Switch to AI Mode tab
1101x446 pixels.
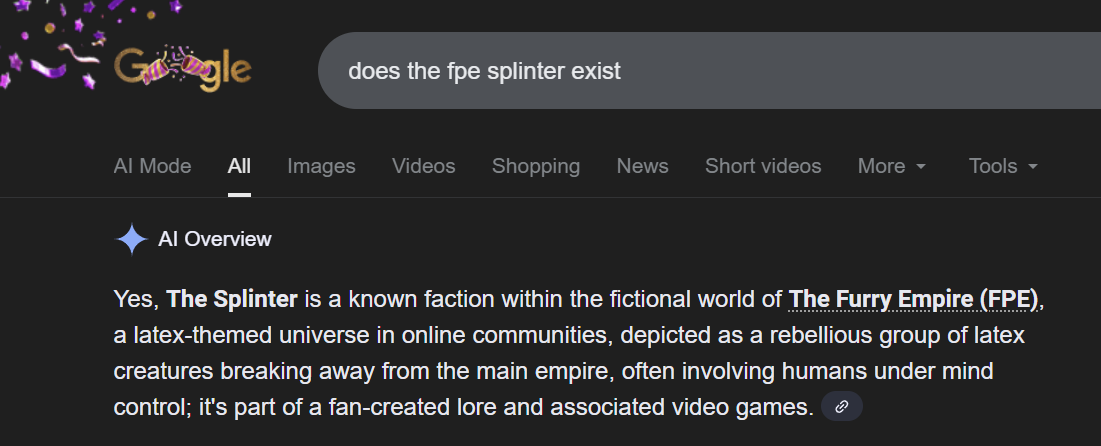(152, 166)
